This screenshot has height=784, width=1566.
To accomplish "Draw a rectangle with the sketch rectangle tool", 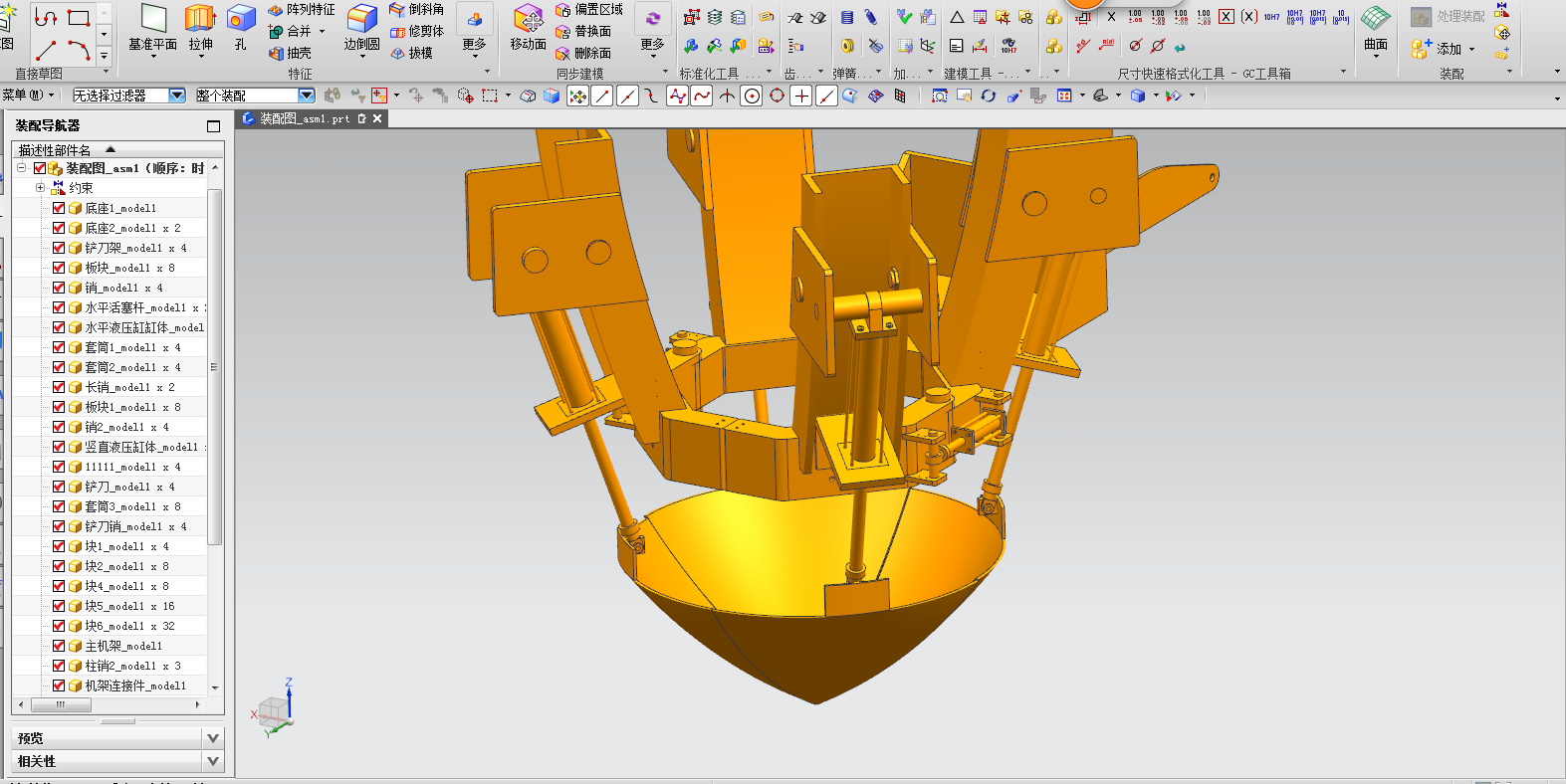I will (x=79, y=17).
